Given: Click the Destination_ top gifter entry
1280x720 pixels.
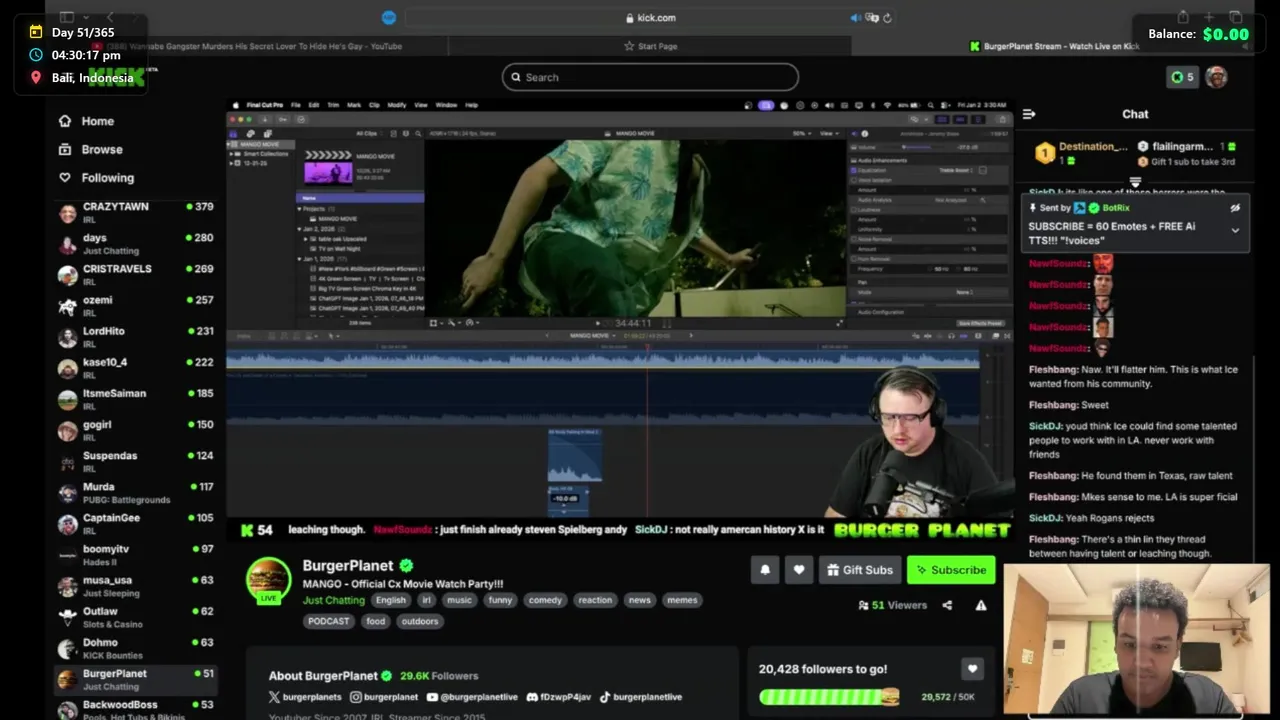Looking at the screenshot, I should pyautogui.click(x=1081, y=153).
